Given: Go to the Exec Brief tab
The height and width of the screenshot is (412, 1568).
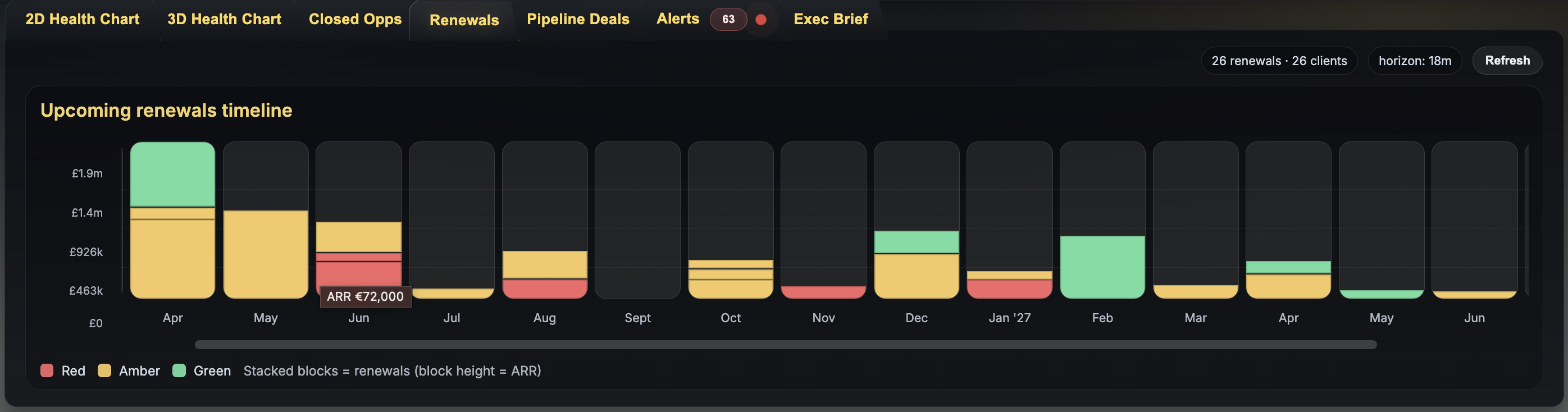Looking at the screenshot, I should (830, 19).
